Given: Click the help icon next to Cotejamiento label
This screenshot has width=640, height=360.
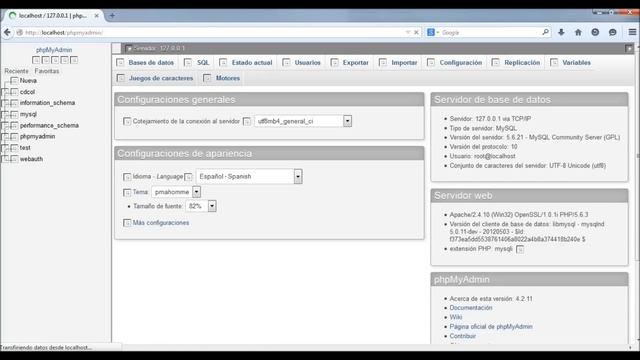Looking at the screenshot, I should click(x=247, y=121).
